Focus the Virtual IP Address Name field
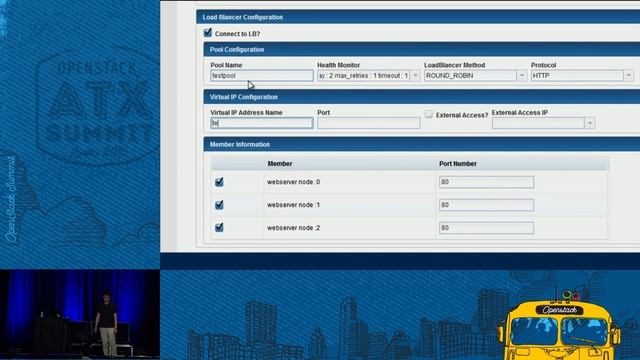Viewport: 640px width, 360px height. click(262, 123)
